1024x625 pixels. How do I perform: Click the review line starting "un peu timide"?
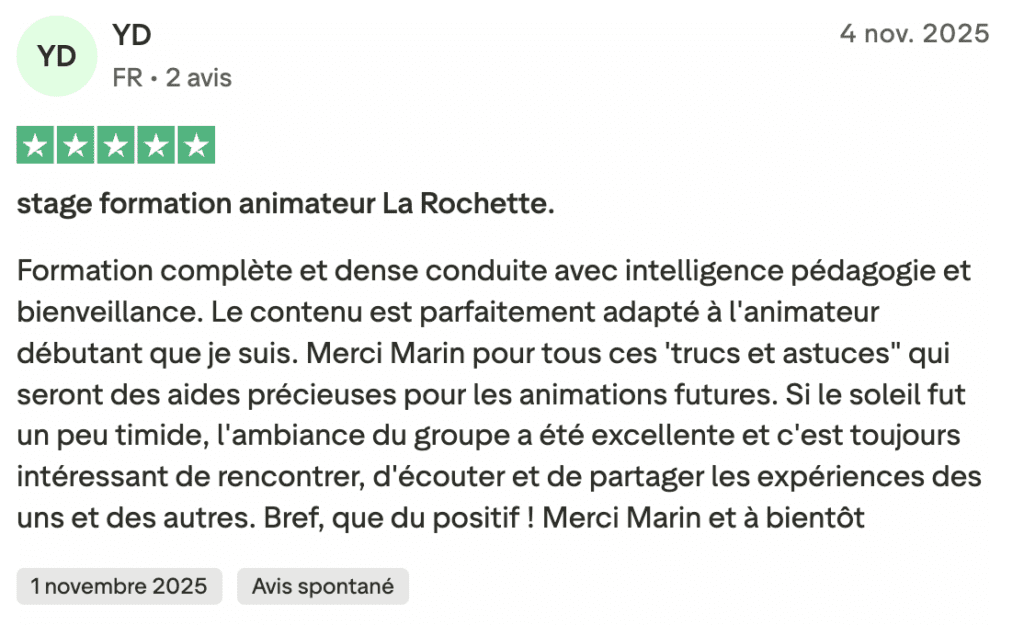click(489, 436)
